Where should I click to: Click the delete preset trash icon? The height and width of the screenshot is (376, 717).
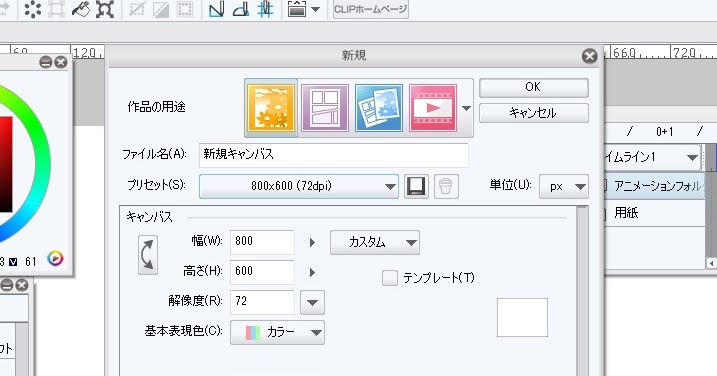tap(446, 186)
